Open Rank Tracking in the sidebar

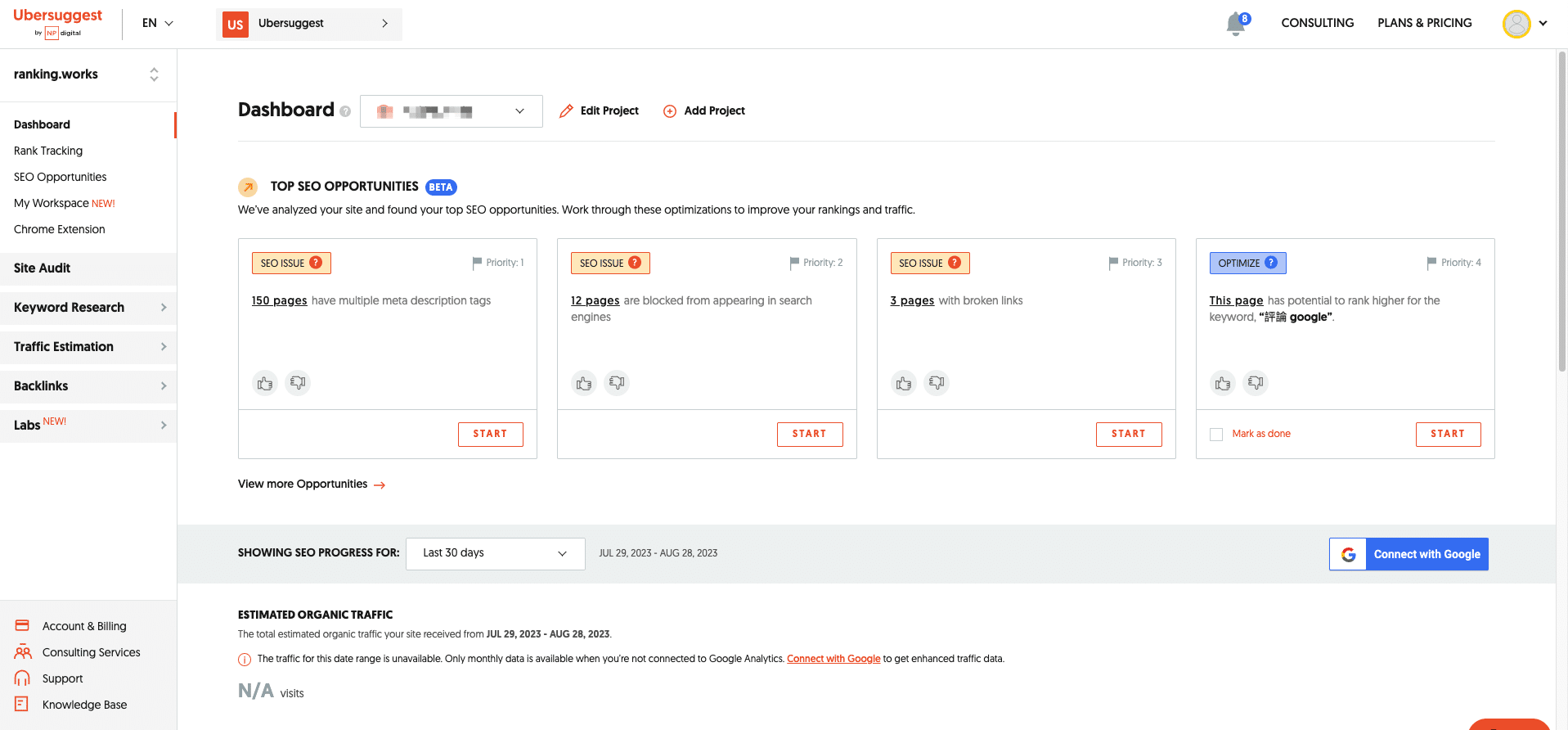pyautogui.click(x=48, y=151)
